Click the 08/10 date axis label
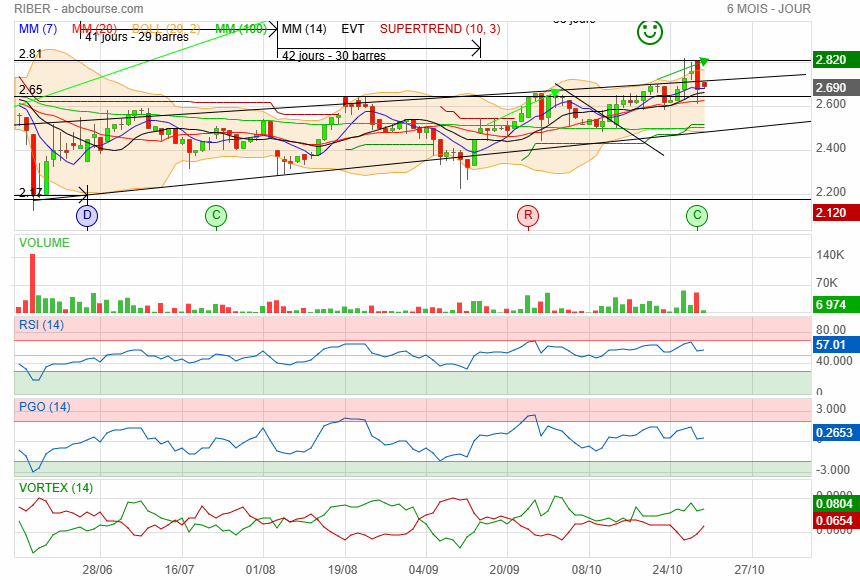The image size is (860, 580). (586, 570)
